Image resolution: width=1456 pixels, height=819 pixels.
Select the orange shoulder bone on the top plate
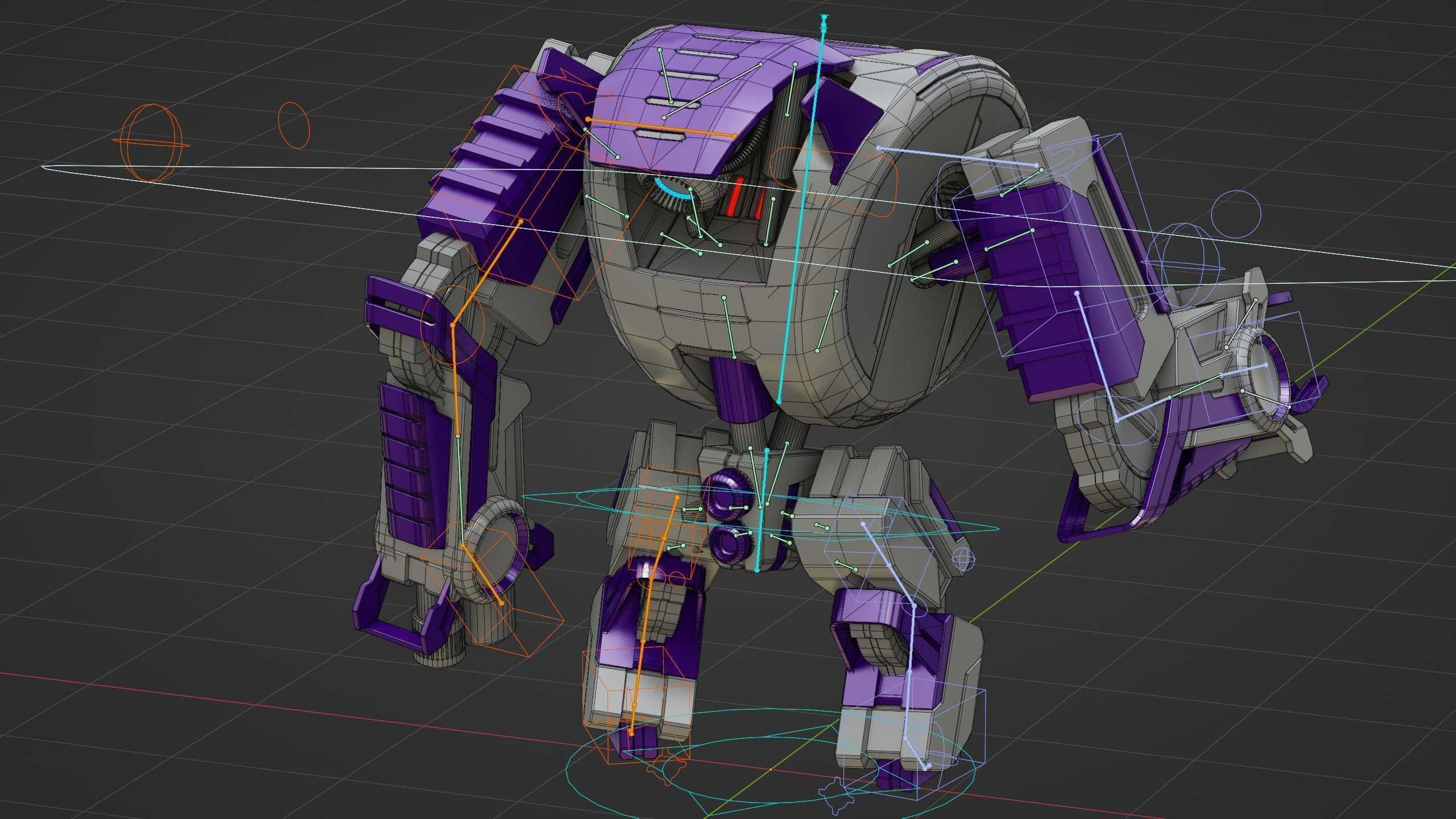point(661,127)
